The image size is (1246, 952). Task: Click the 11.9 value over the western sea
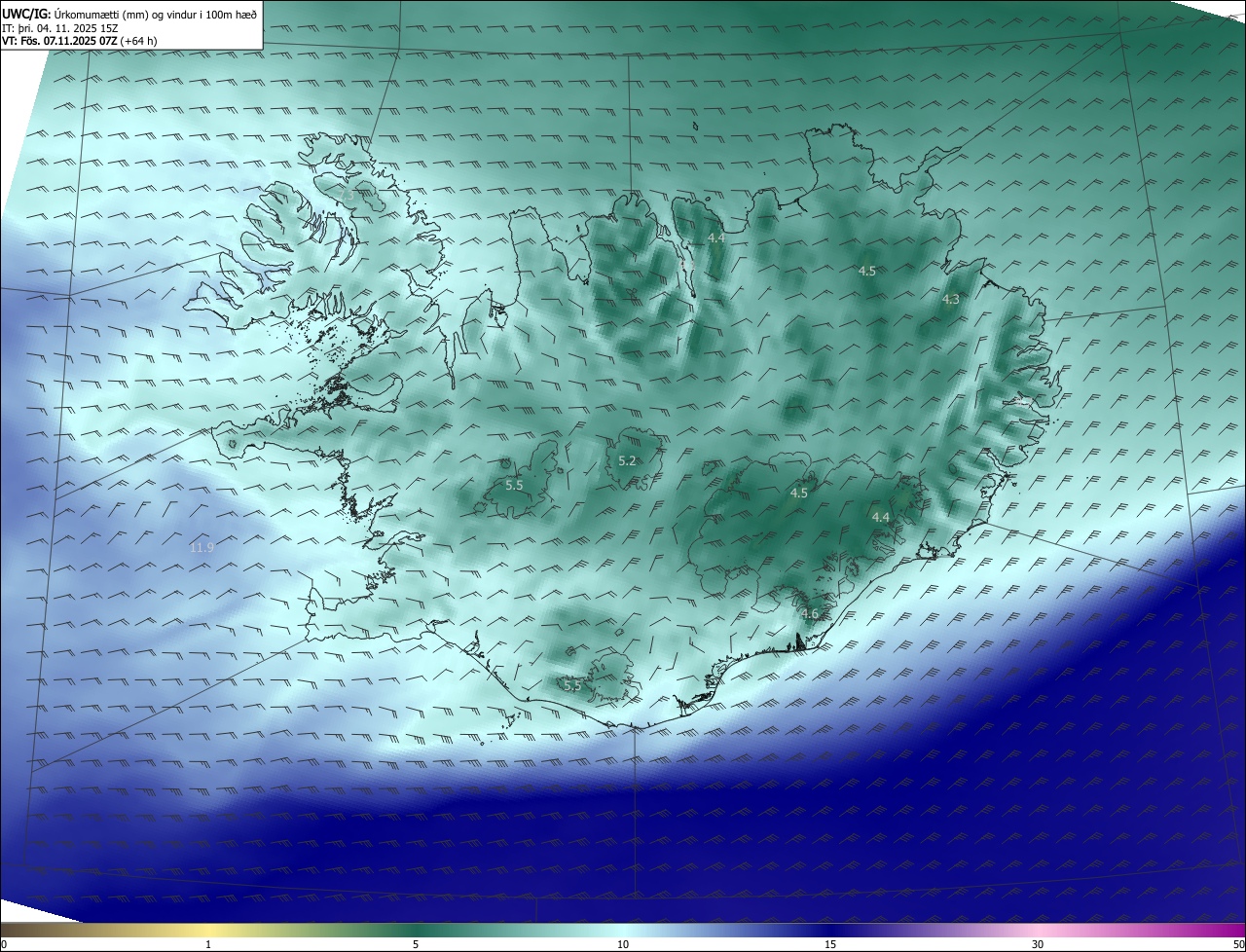coord(202,548)
